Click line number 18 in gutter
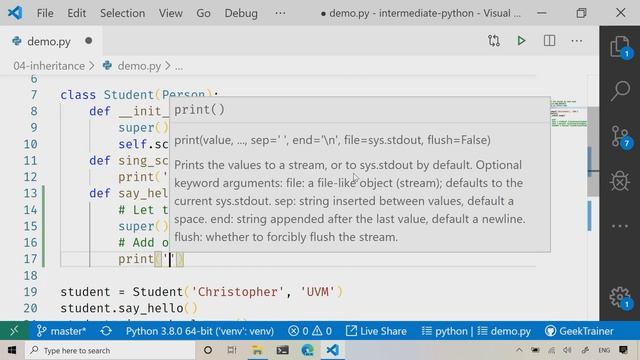640x360 pixels. tap(30, 275)
